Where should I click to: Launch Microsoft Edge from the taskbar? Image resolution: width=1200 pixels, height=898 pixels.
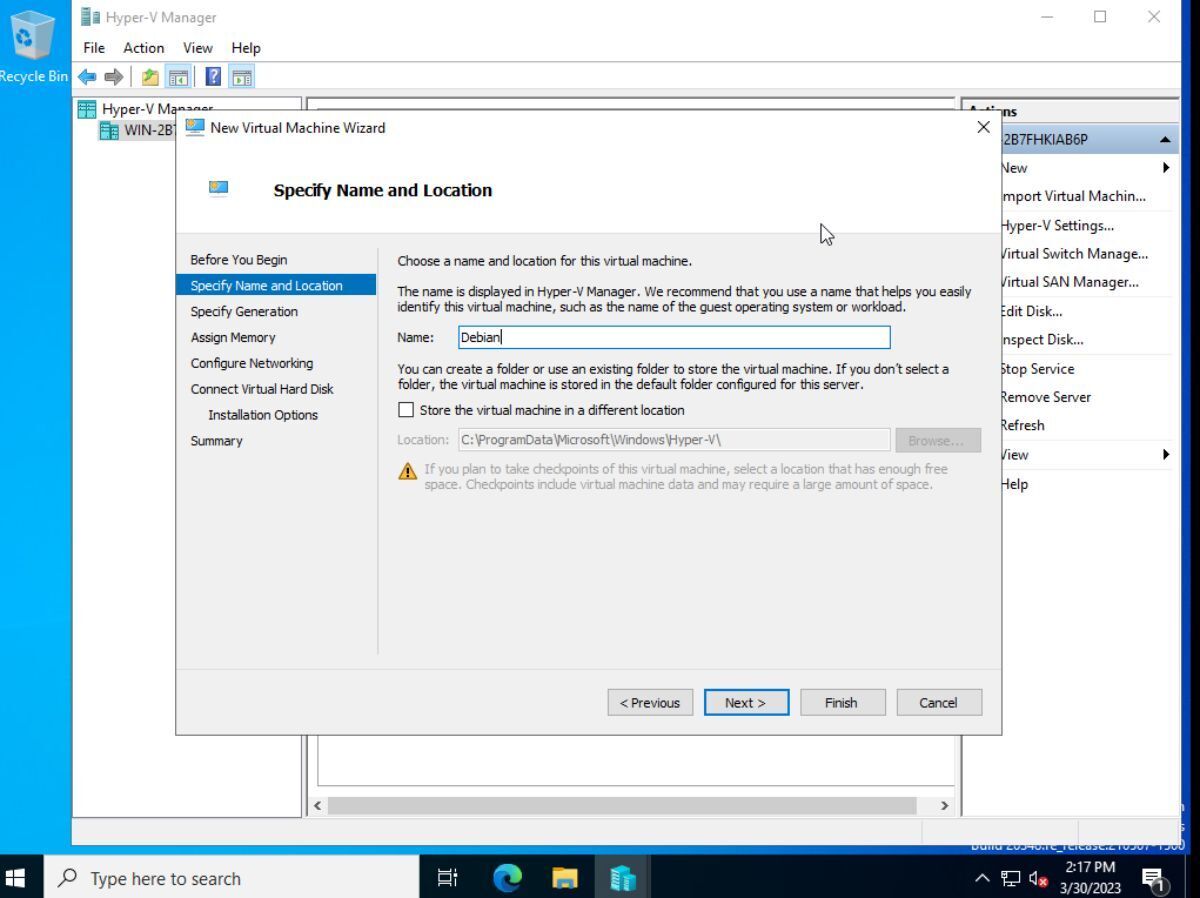[507, 878]
